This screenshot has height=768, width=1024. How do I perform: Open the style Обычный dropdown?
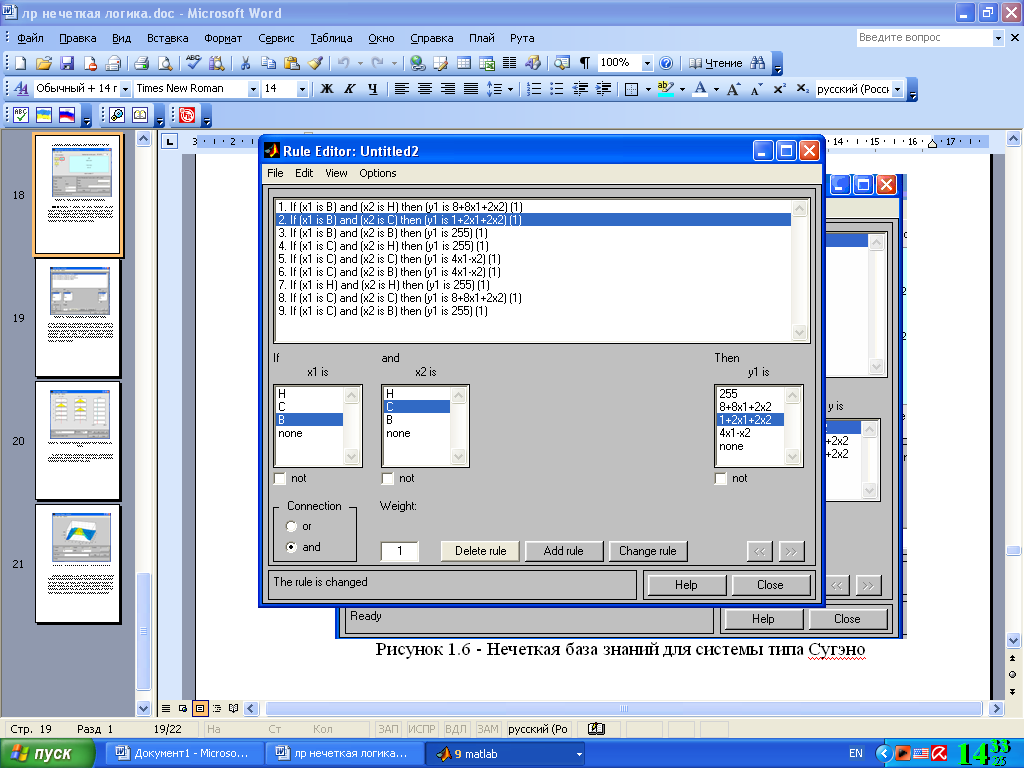pos(125,89)
